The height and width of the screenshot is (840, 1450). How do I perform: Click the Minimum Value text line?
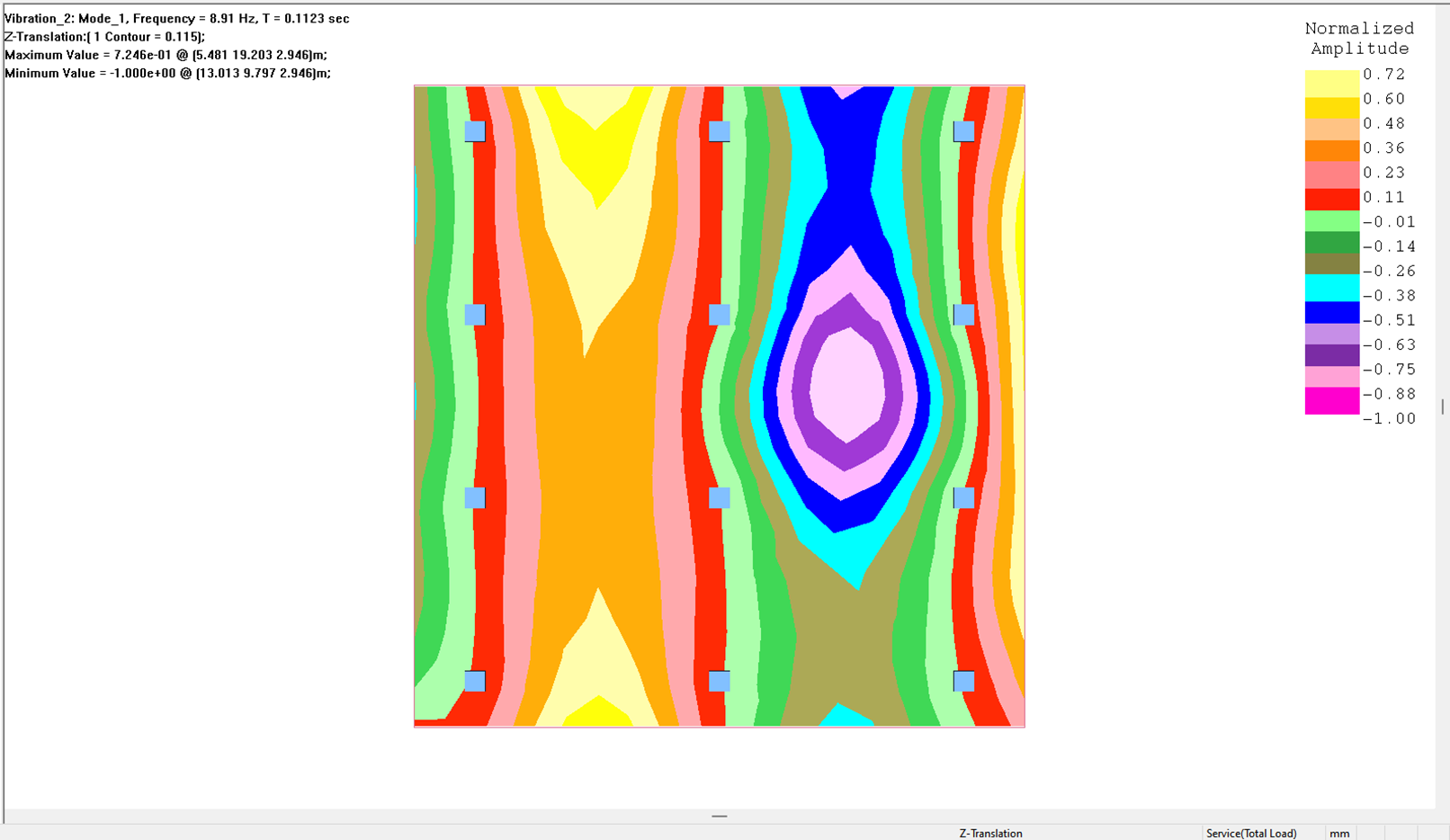click(167, 74)
